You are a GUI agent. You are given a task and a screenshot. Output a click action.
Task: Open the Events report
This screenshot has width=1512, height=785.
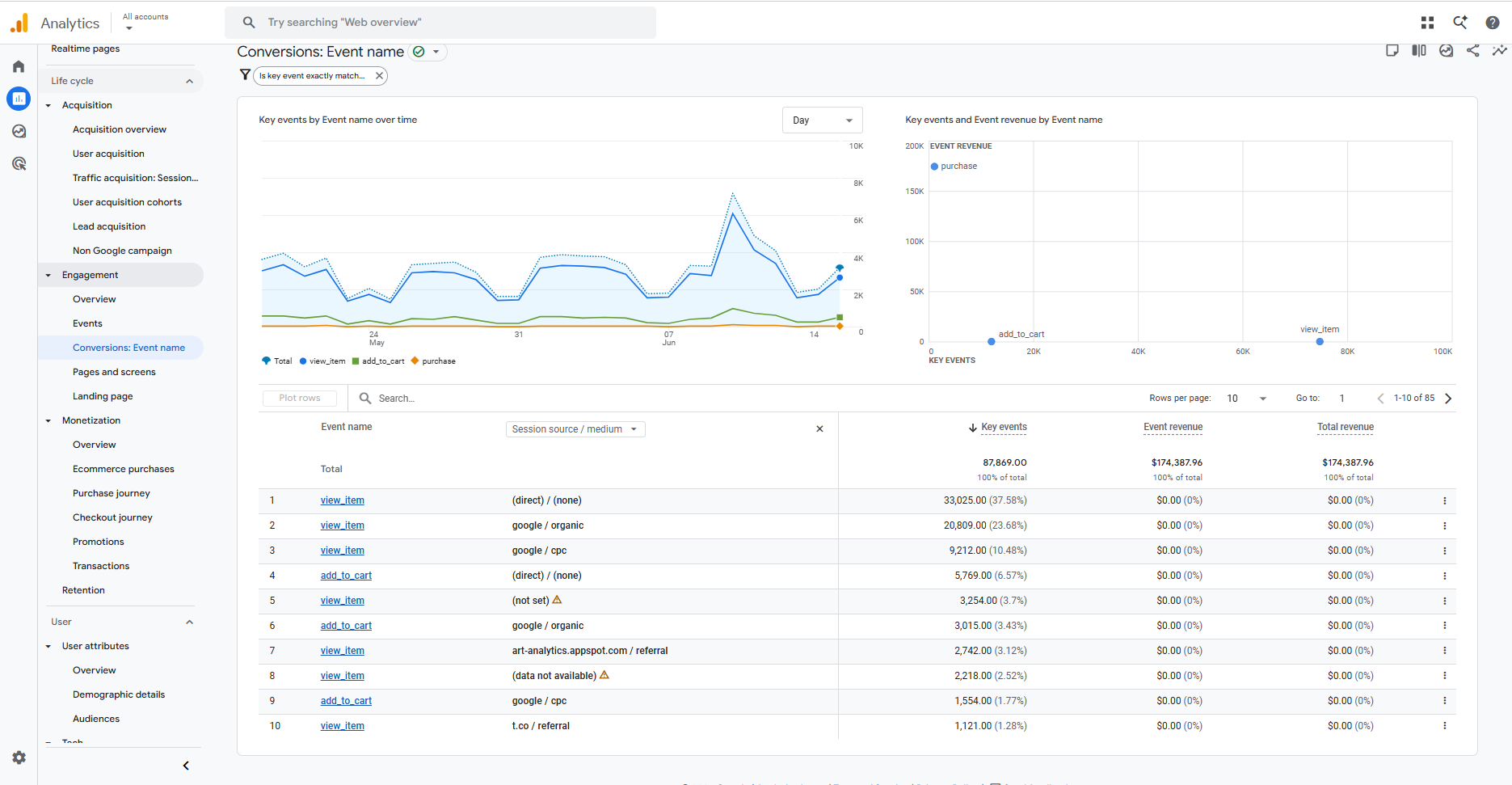(87, 323)
